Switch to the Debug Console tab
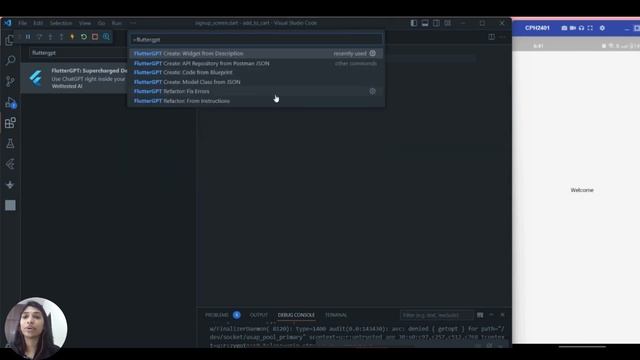This screenshot has height=360, width=640. [296, 315]
